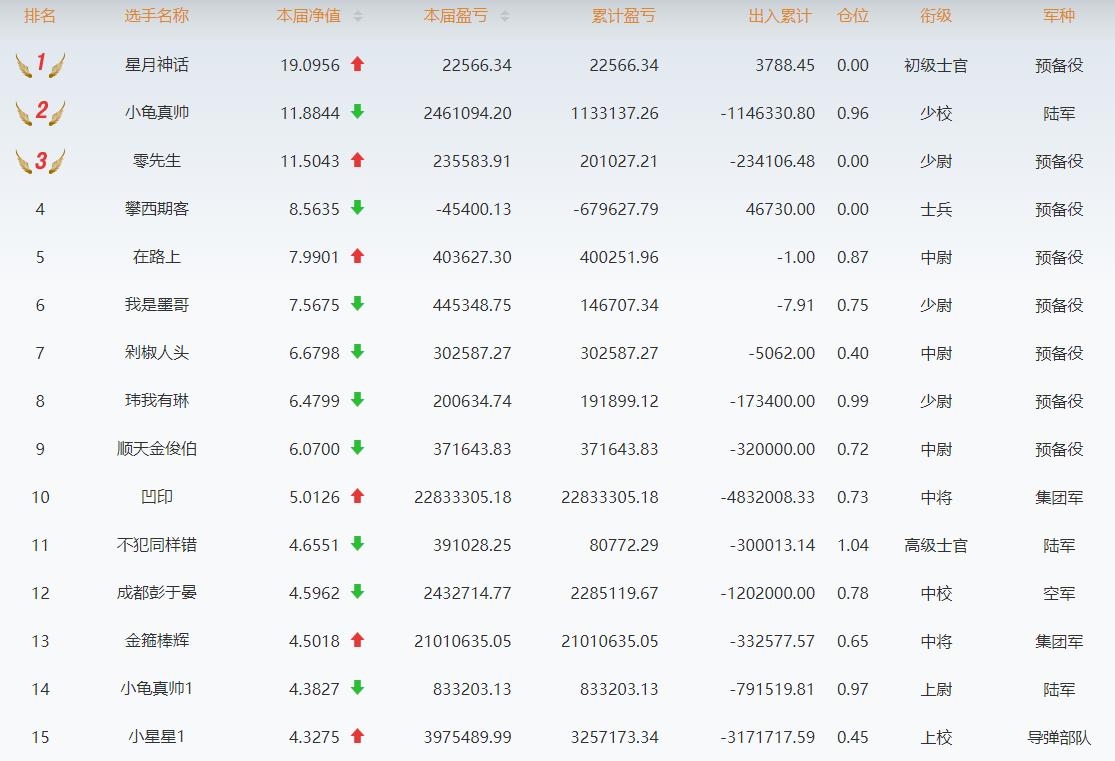The width and height of the screenshot is (1115, 761).
Task: Sort by 本届净值 using sort arrows
Action: click(x=358, y=16)
